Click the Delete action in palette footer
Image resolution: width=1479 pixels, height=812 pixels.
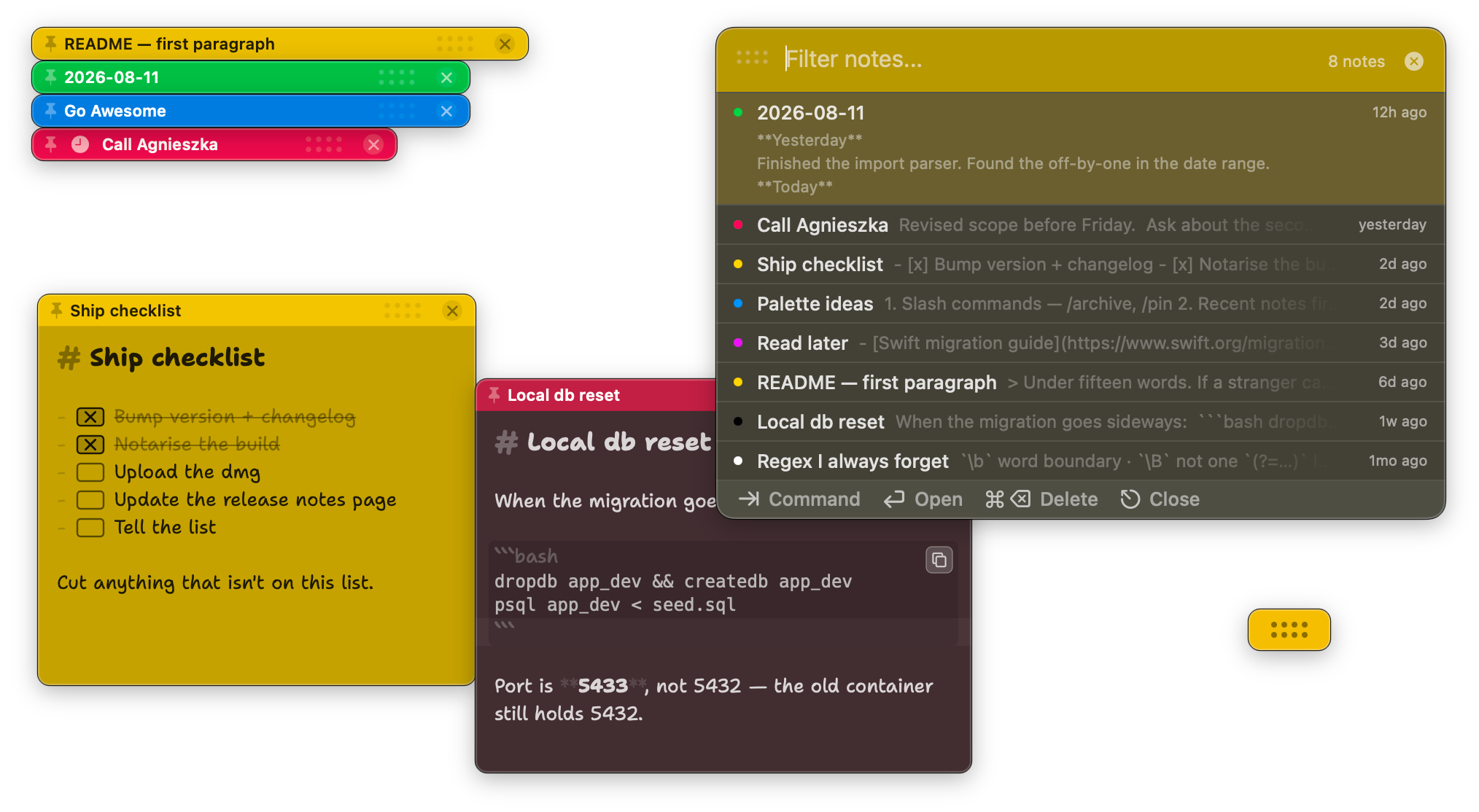pos(1041,499)
